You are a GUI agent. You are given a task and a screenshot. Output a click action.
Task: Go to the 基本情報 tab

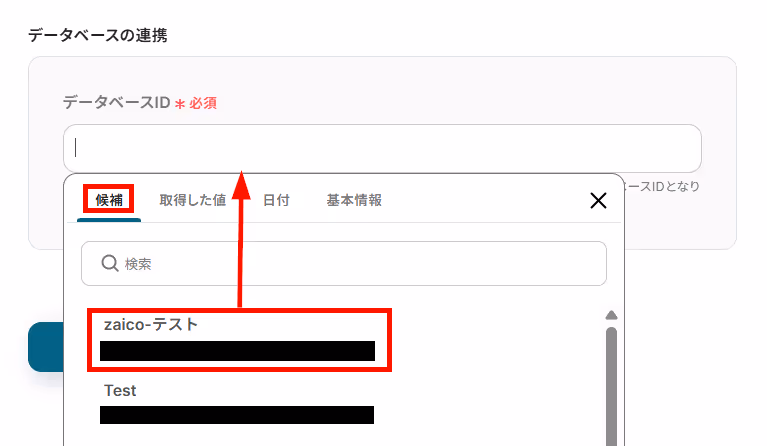click(x=354, y=200)
